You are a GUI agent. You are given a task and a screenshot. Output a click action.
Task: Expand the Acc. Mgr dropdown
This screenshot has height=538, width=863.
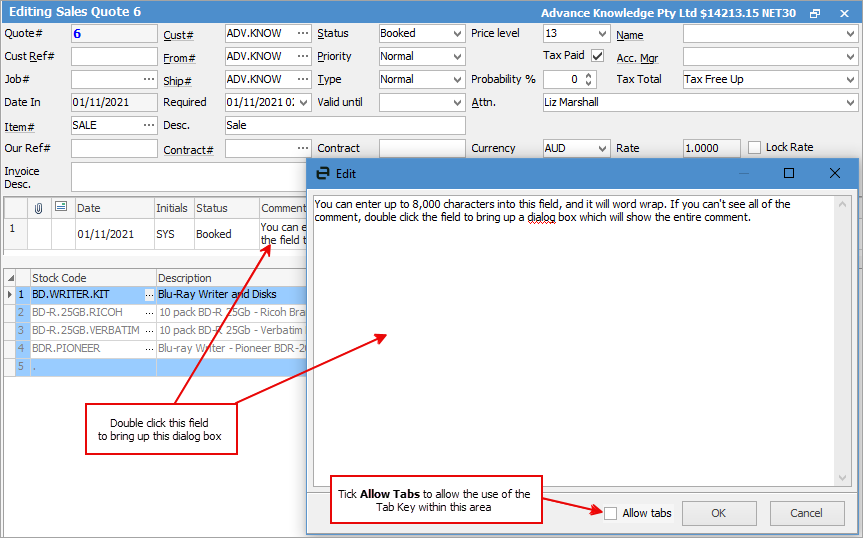[x=850, y=57]
